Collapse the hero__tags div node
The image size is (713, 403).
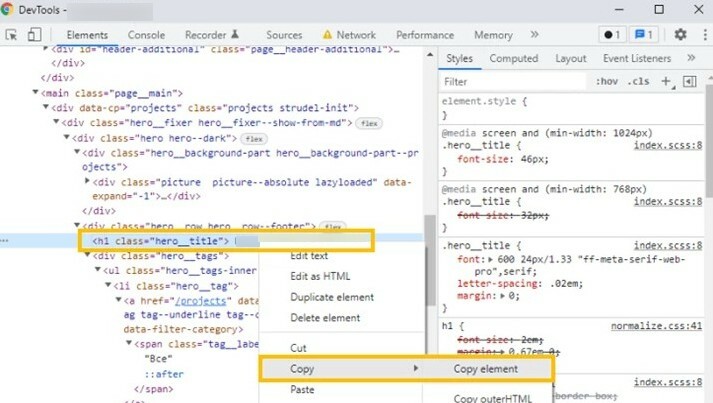pos(87,255)
